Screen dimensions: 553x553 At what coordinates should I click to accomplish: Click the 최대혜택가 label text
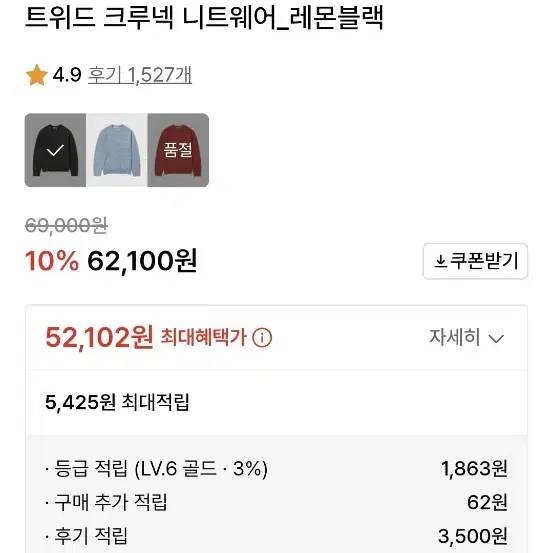[x=203, y=337]
